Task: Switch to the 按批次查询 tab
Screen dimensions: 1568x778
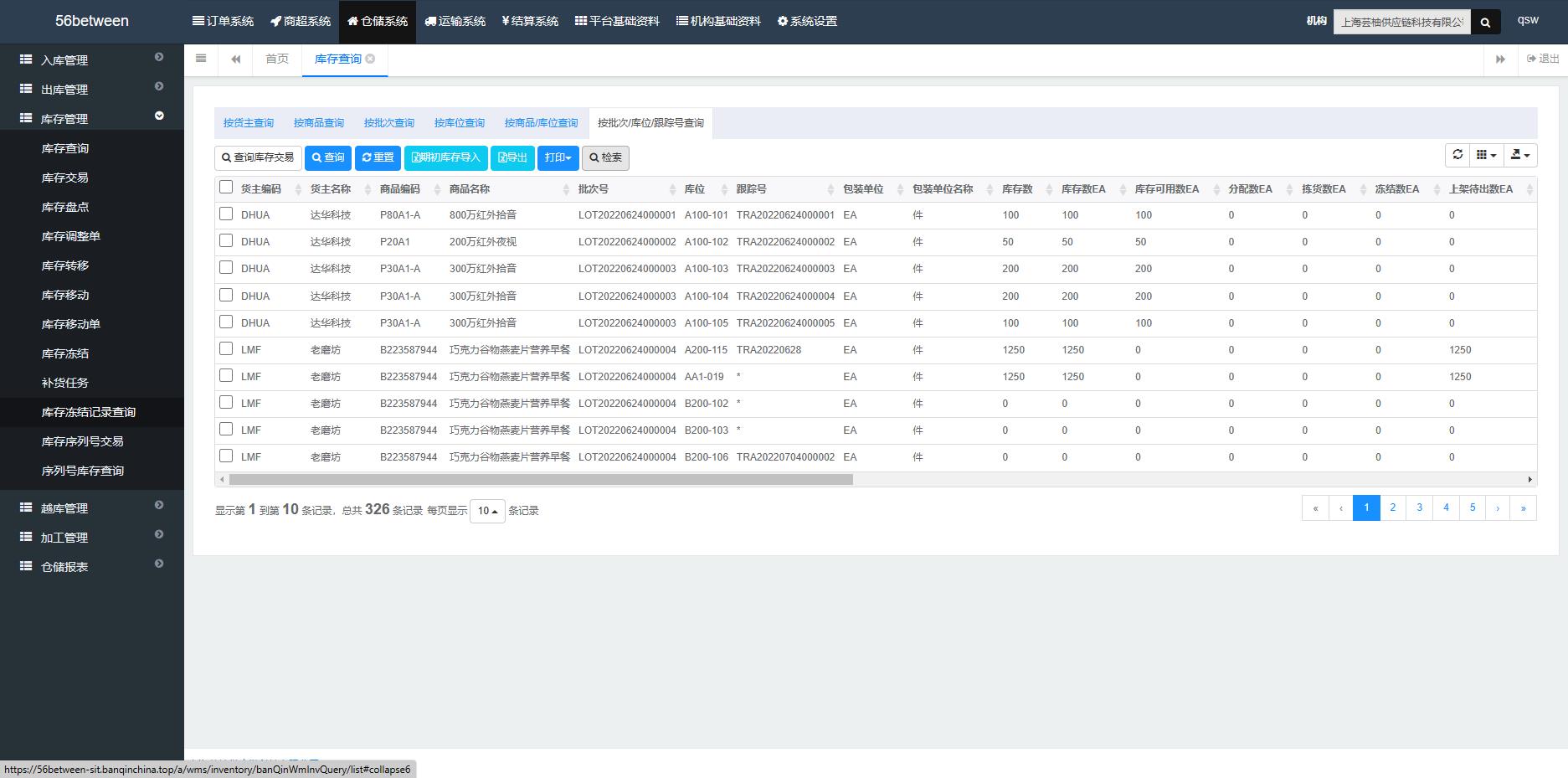Action: pos(389,123)
